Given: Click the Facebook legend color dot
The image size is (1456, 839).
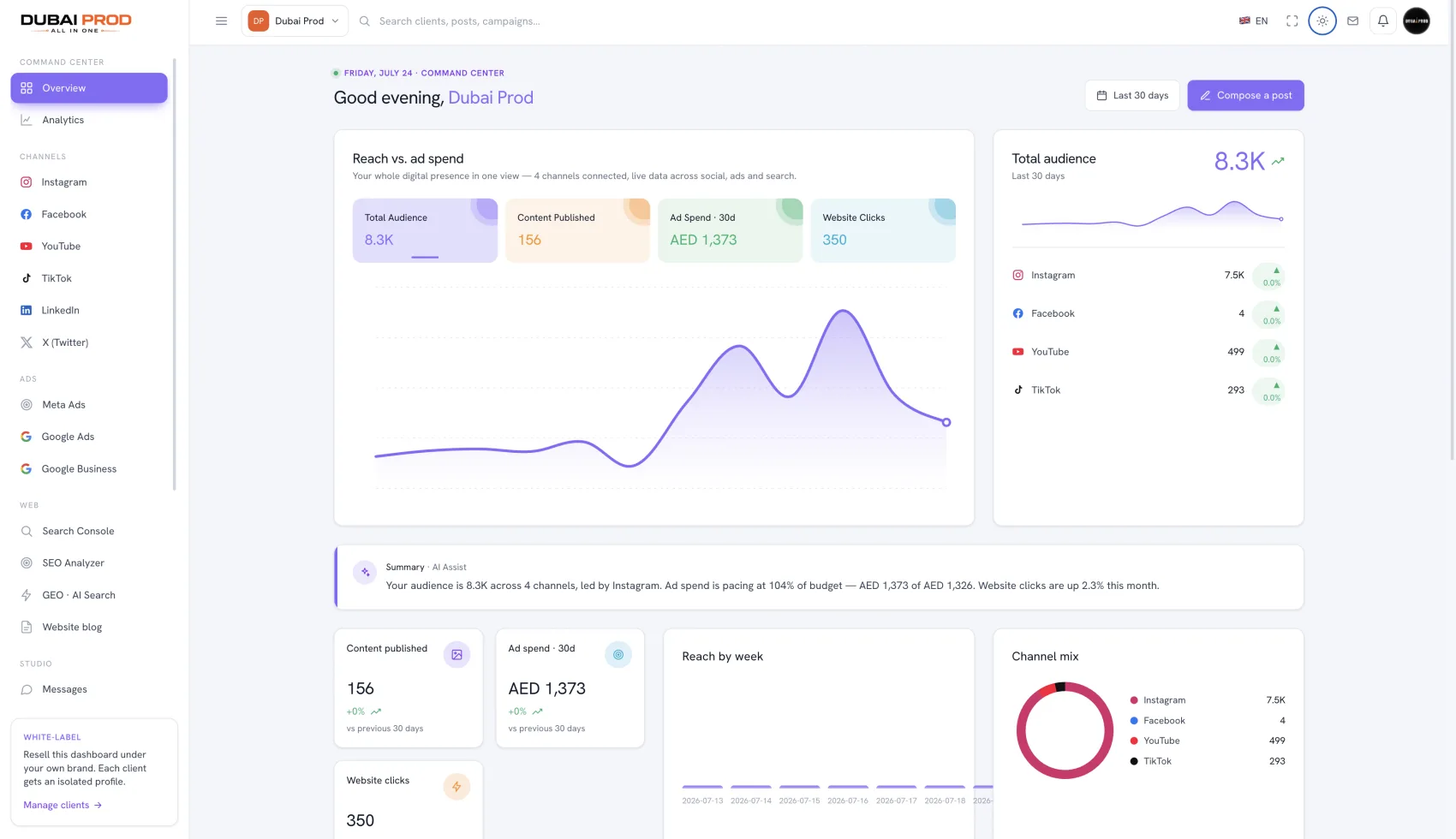Looking at the screenshot, I should coord(1134,721).
